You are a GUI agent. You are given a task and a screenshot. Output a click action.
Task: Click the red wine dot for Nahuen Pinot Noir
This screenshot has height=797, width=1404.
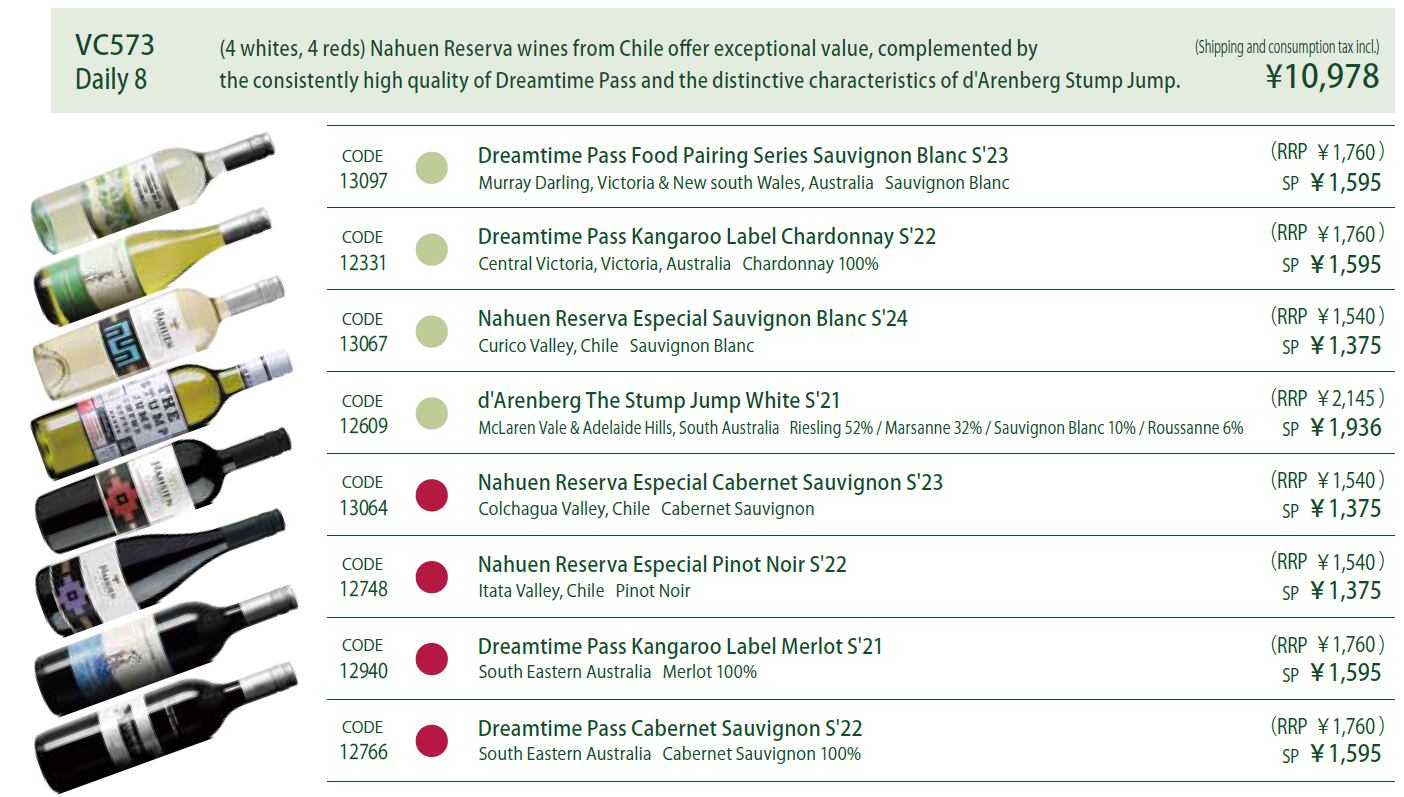click(431, 576)
